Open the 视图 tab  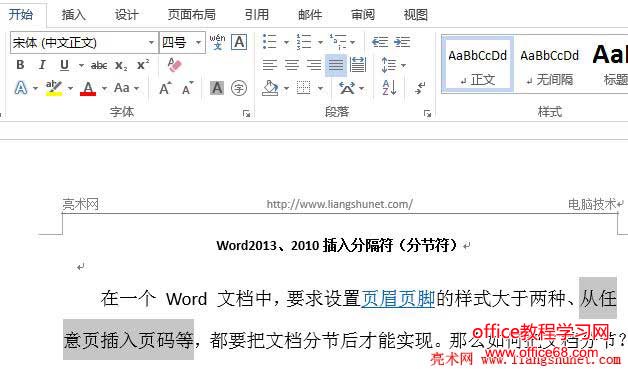(x=416, y=15)
